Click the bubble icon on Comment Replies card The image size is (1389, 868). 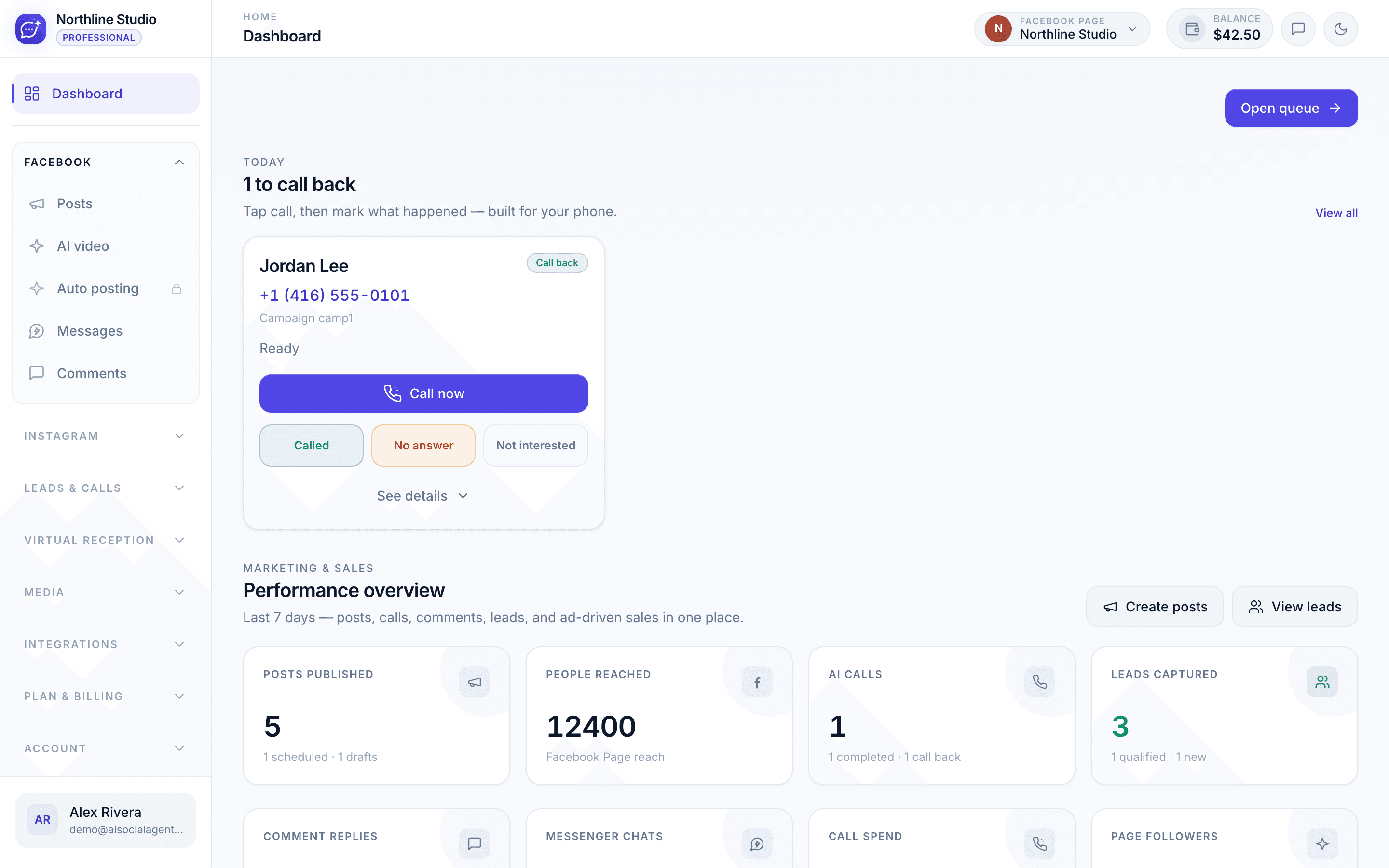click(x=475, y=844)
